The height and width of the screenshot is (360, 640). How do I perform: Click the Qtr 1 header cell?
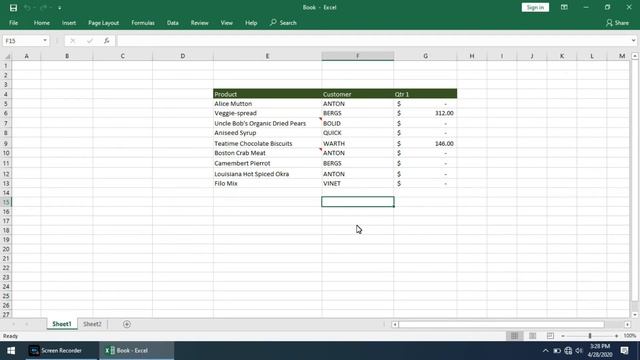tap(425, 94)
